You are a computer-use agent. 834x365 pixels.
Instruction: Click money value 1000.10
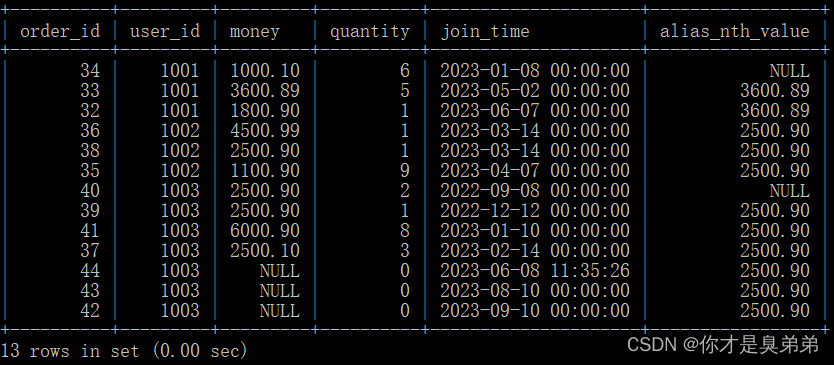pos(265,70)
